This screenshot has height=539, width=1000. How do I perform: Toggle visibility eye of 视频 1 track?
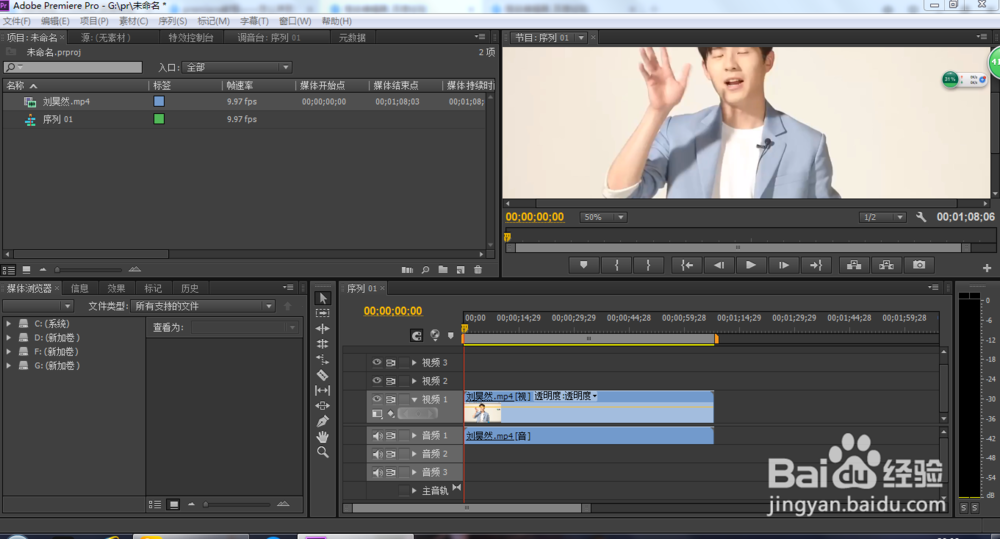tap(377, 399)
